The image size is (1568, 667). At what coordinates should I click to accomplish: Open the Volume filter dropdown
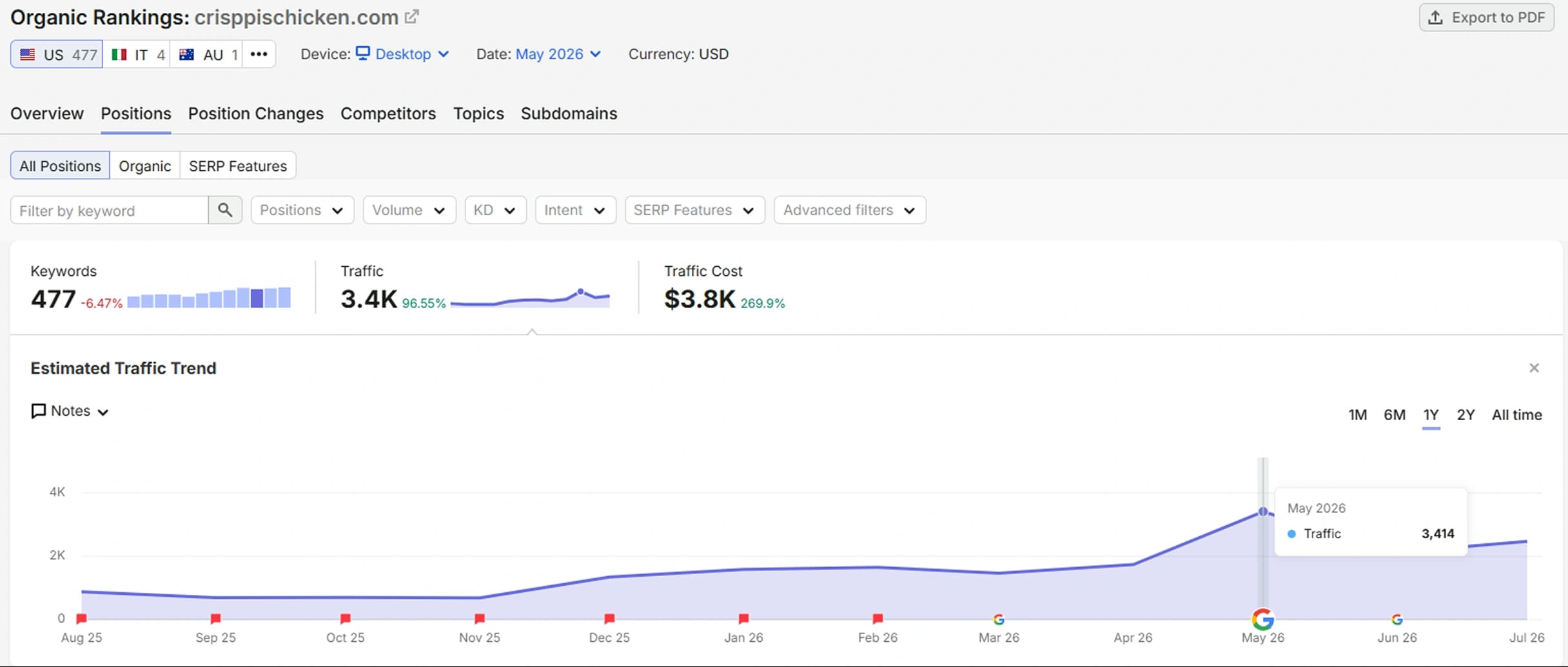[x=409, y=210]
